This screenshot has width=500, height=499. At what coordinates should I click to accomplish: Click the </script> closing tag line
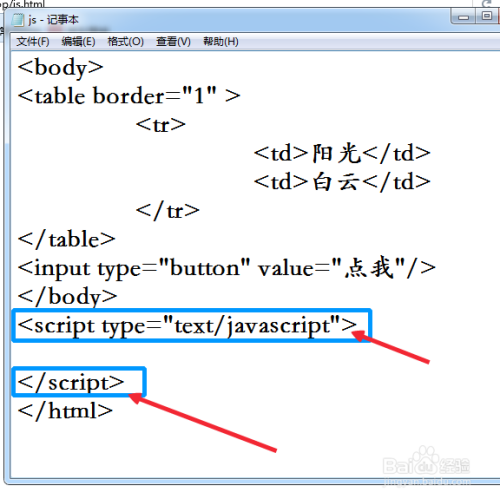[71, 382]
